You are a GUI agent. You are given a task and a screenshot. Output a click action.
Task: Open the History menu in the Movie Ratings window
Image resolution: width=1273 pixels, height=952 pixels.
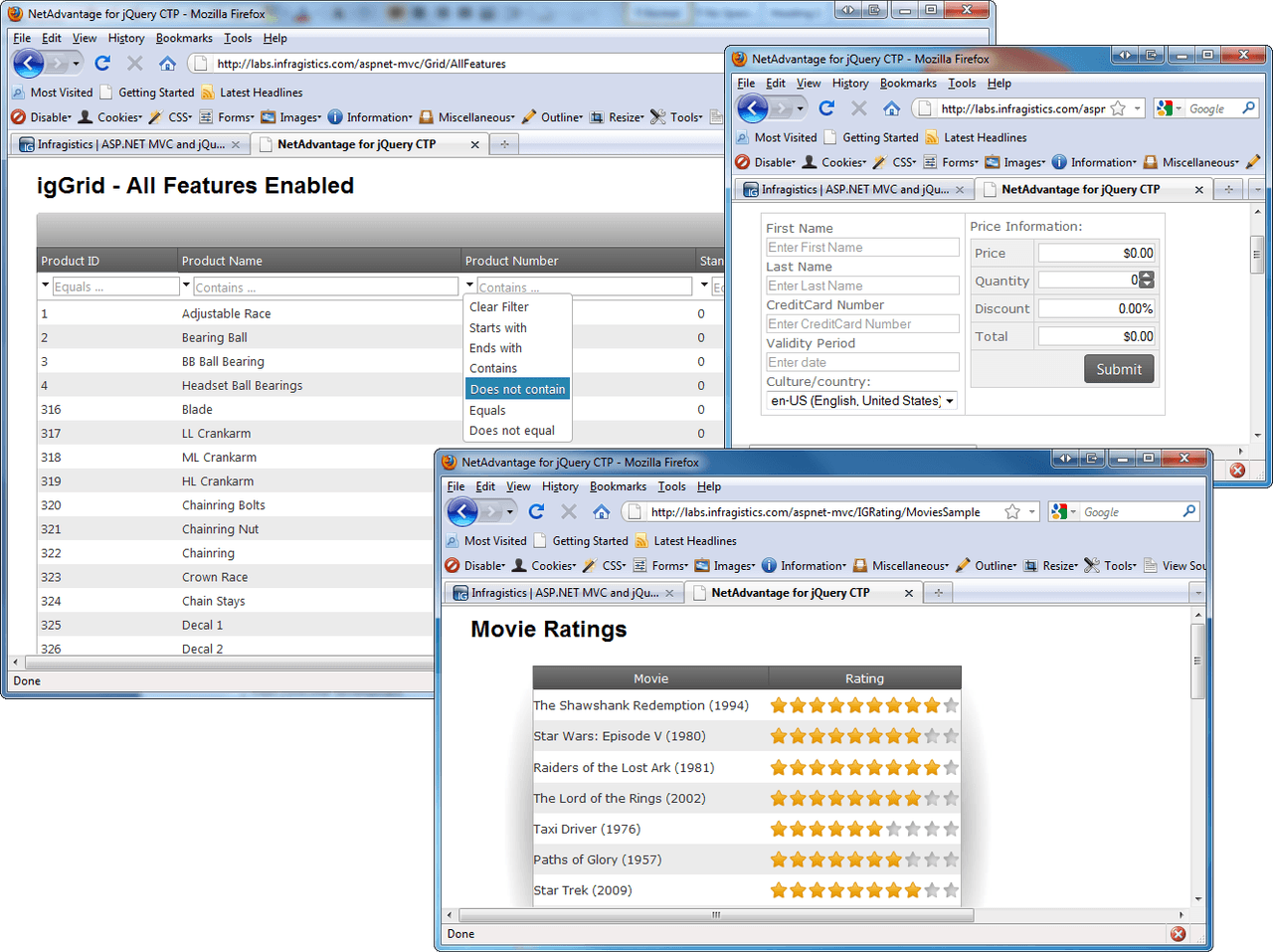[x=560, y=486]
